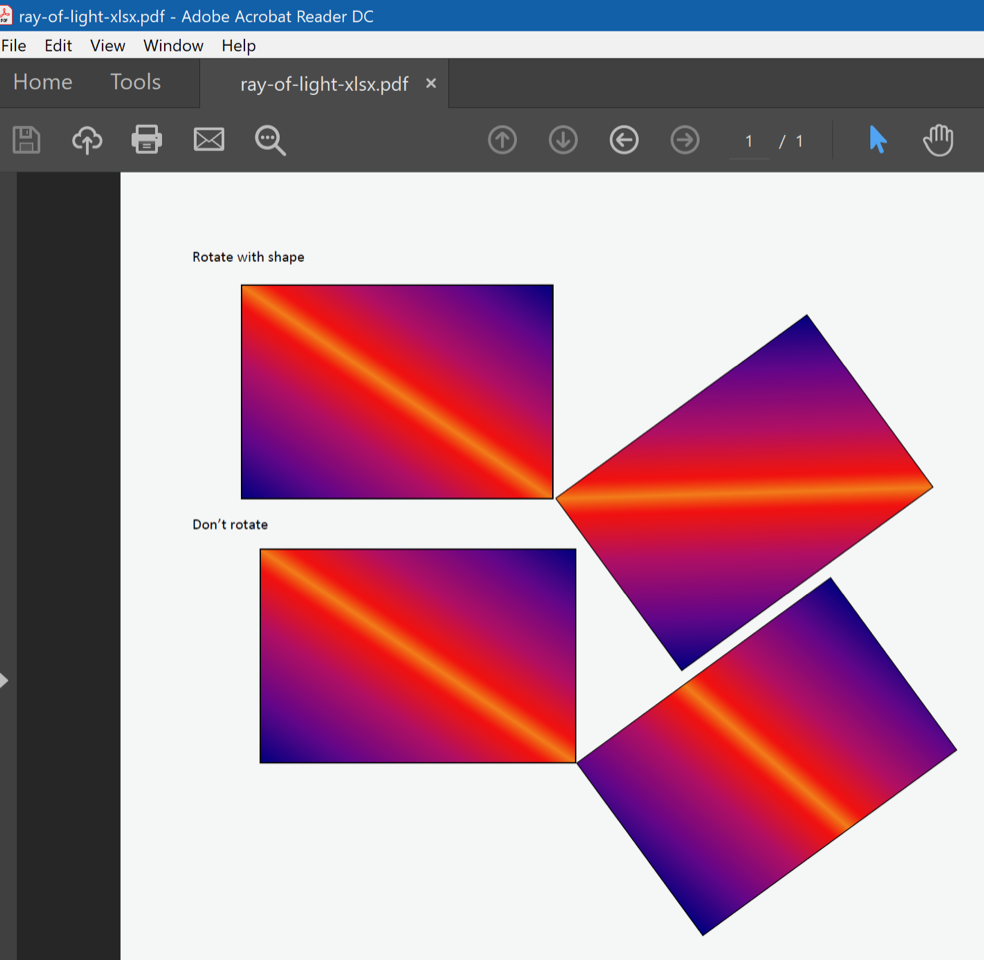Click the 'Rotate with shape' text

click(x=249, y=257)
